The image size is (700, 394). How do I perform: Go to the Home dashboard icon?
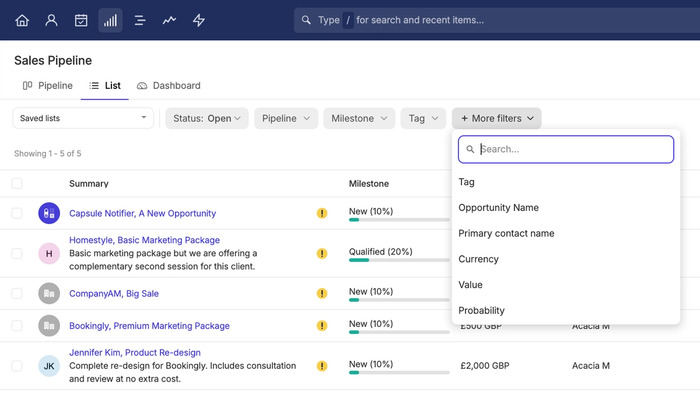[22, 20]
